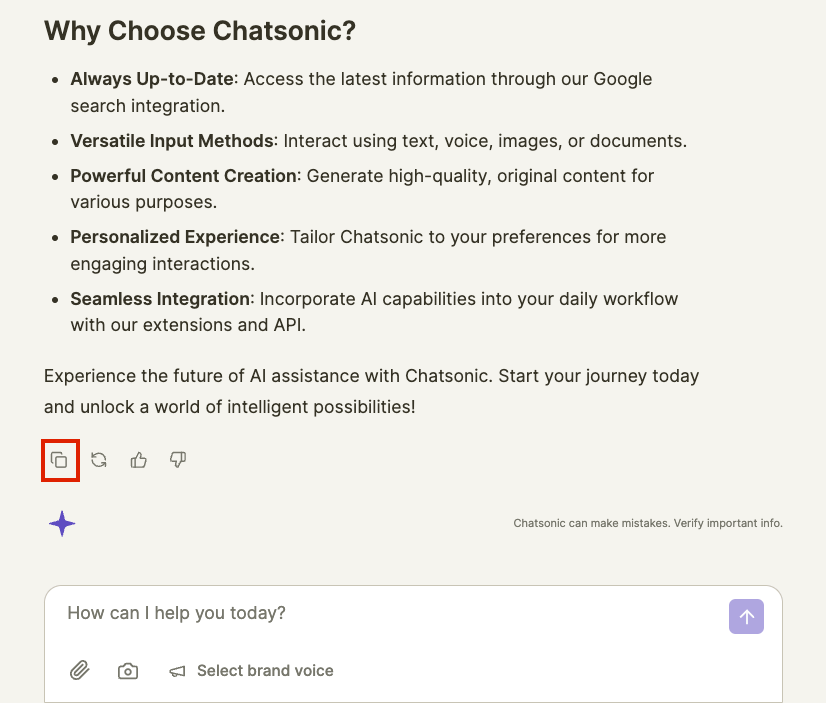The width and height of the screenshot is (826, 703).
Task: Click the purple Chatsonic sparkle logo
Action: click(62, 523)
